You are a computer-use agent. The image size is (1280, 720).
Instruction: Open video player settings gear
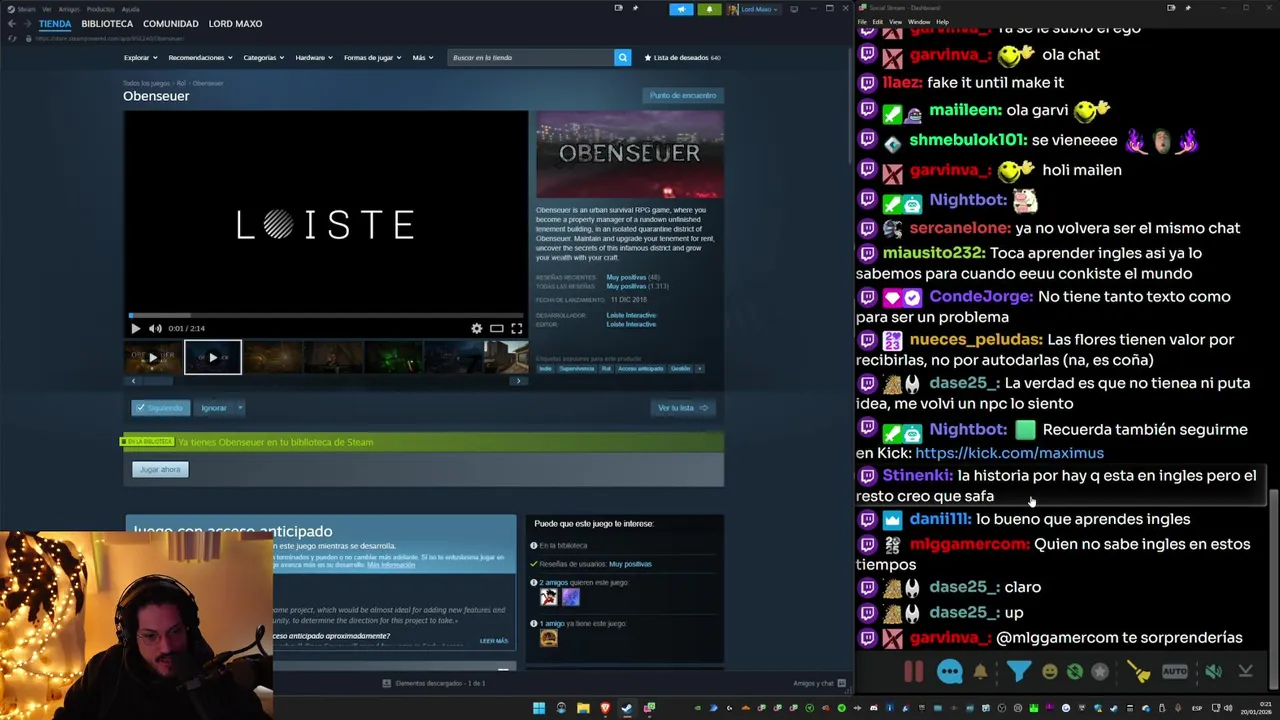(x=477, y=328)
